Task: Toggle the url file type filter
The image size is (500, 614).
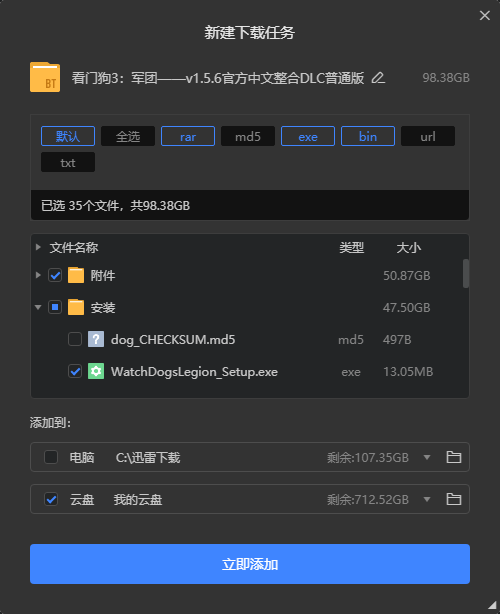Action: coord(428,136)
